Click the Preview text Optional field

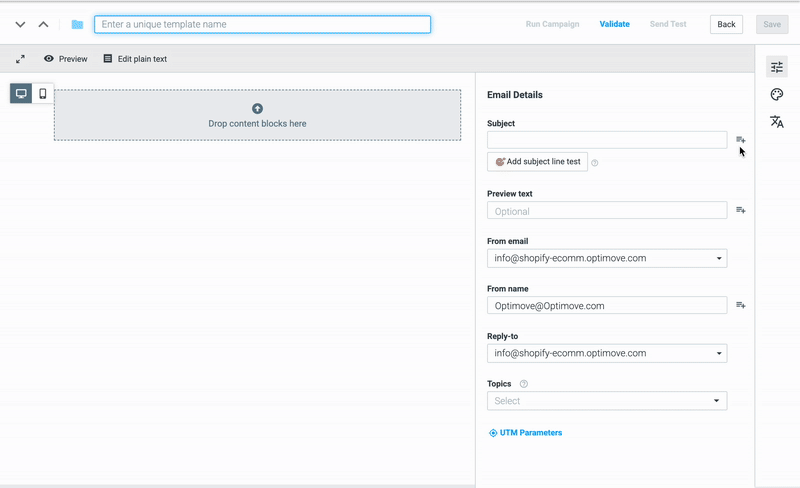607,210
